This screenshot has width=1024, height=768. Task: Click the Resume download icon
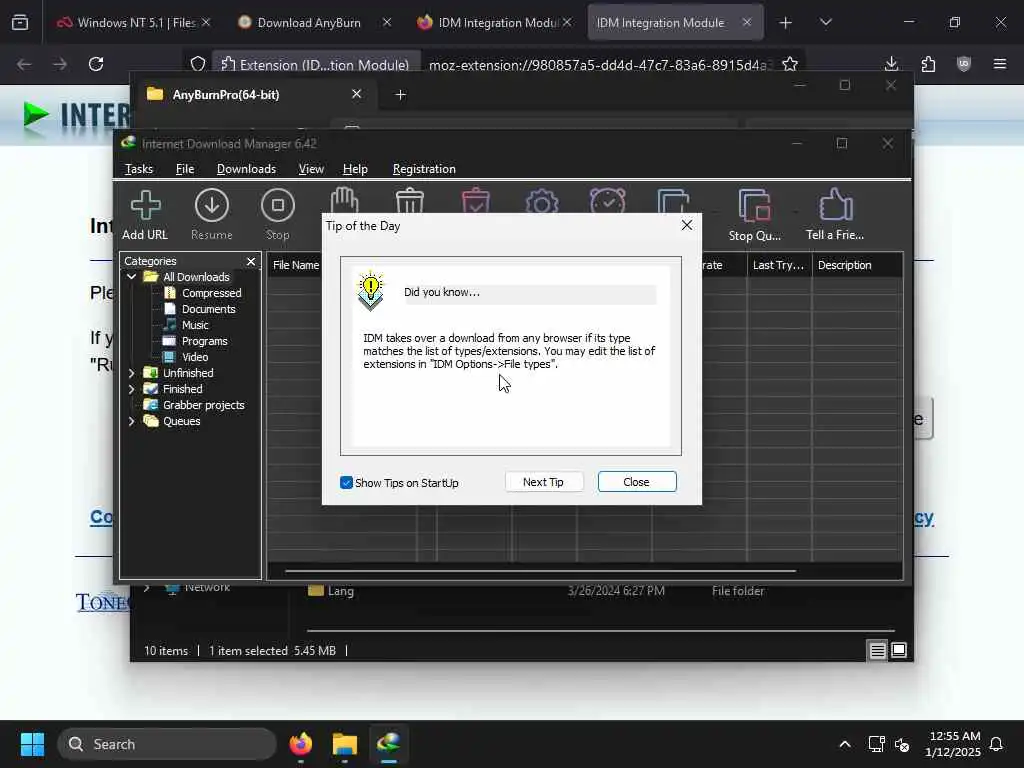point(212,214)
